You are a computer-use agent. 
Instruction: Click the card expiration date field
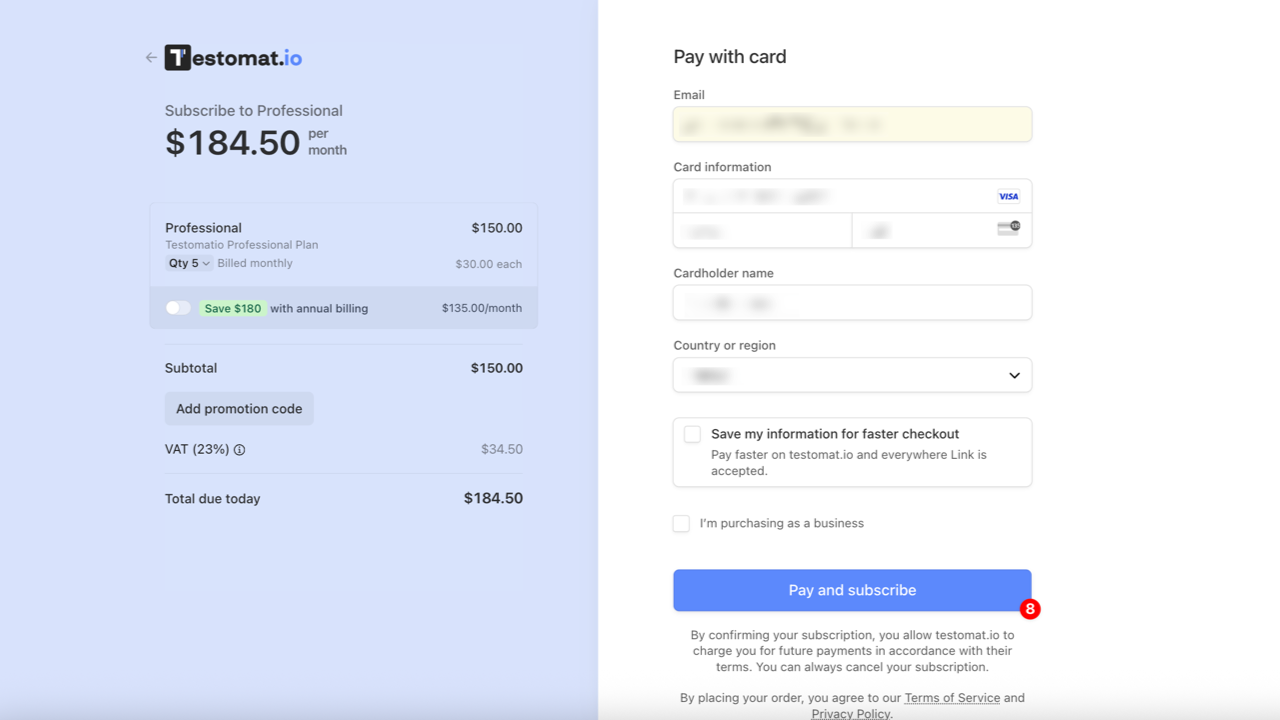pos(762,230)
